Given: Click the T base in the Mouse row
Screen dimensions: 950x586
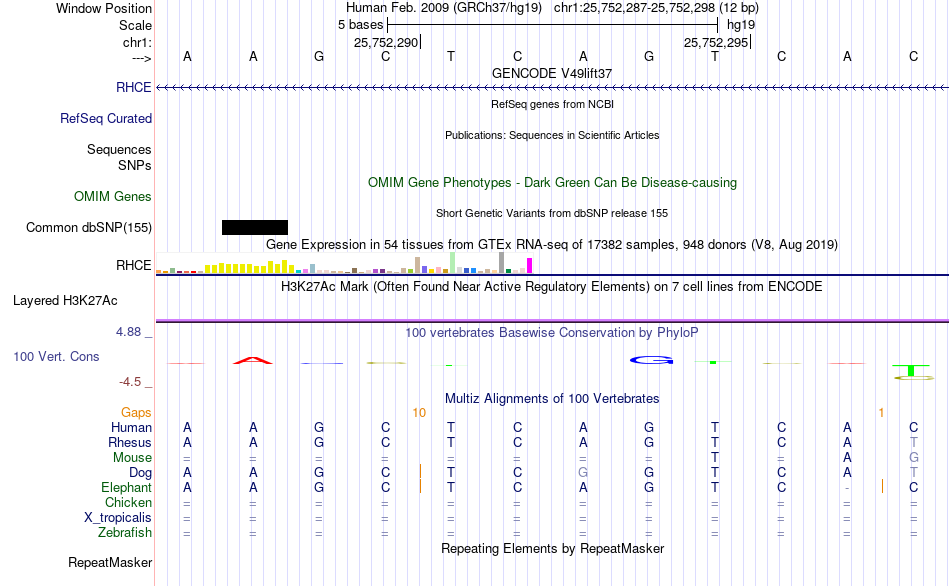Looking at the screenshot, I should point(715,458).
